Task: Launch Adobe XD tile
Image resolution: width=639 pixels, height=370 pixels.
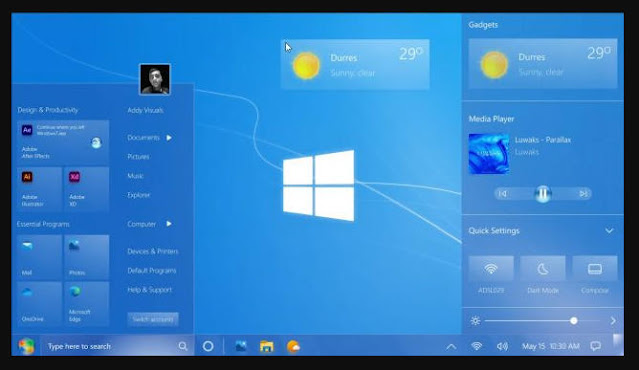Action: [x=86, y=189]
